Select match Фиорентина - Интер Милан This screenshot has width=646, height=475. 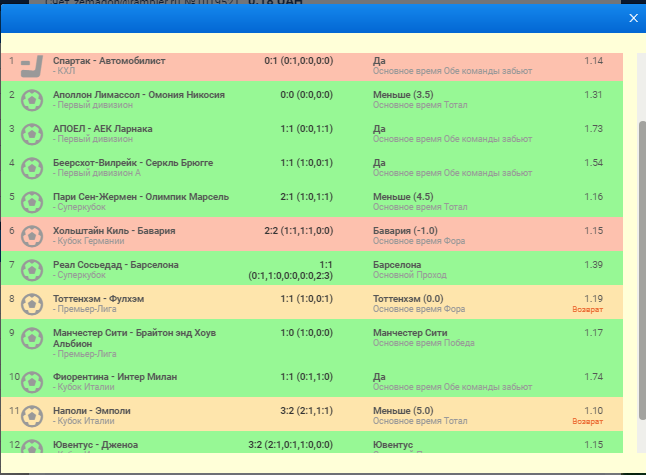pyautogui.click(x=115, y=377)
